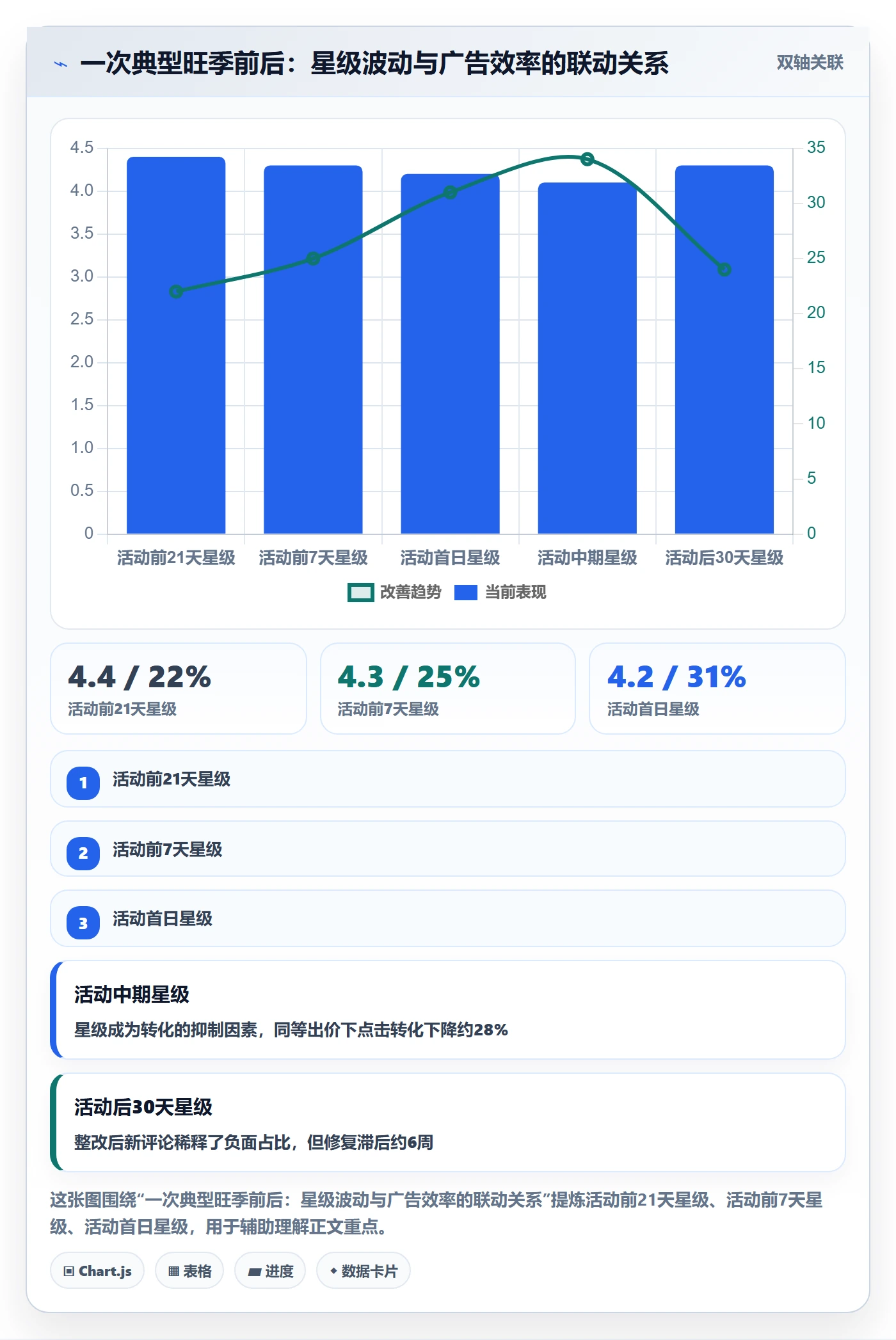Click the 活动中期星级 note card heading
The width and height of the screenshot is (896, 1340).
tap(132, 994)
